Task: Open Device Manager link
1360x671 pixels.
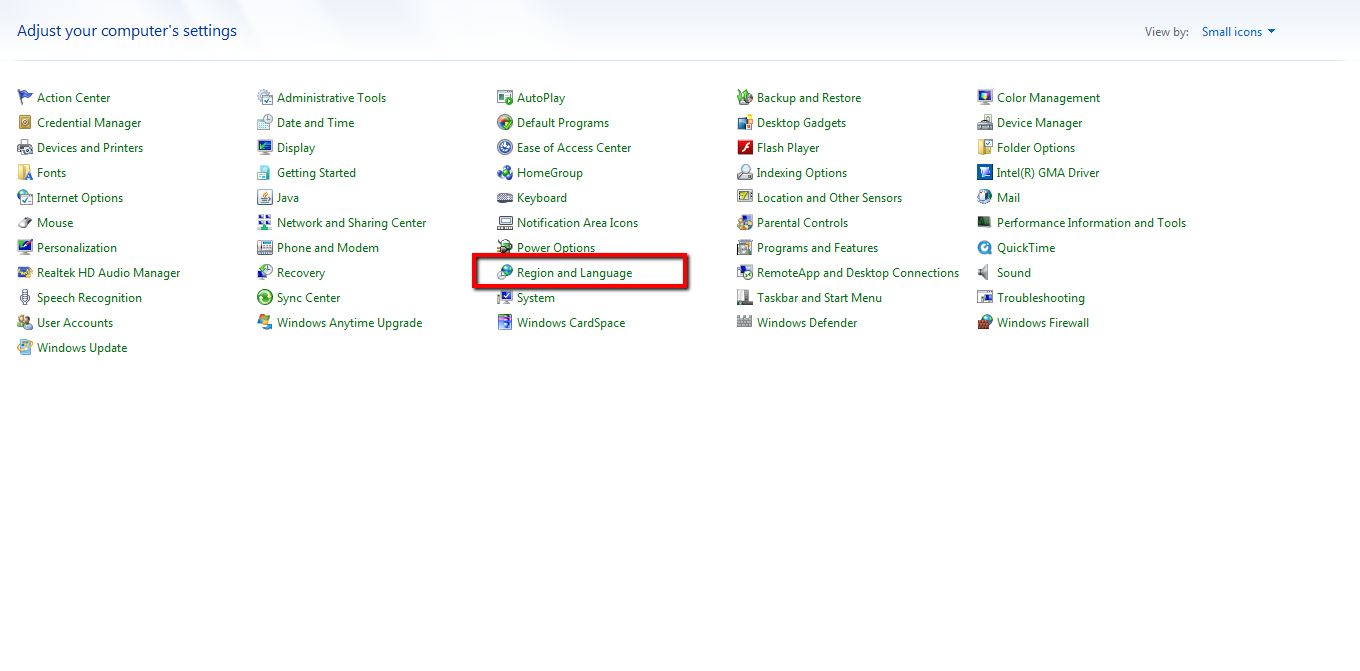Action: point(1039,123)
